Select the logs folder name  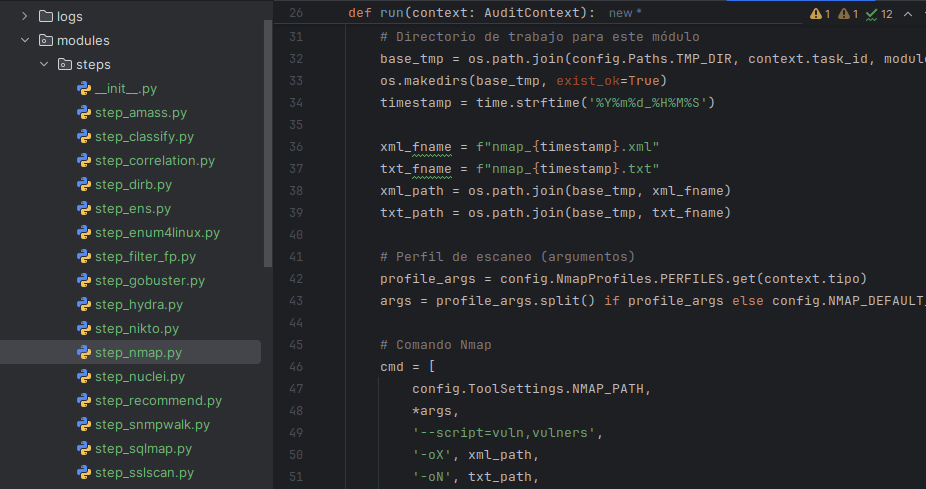(70, 17)
